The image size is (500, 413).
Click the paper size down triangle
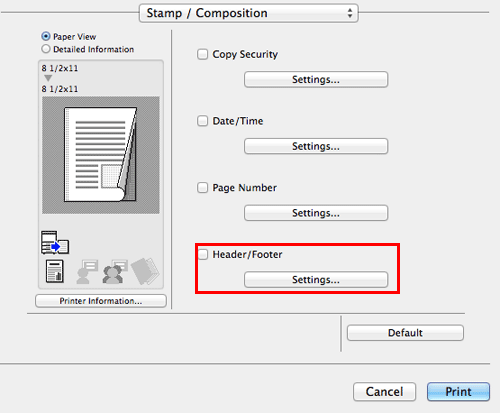click(48, 78)
